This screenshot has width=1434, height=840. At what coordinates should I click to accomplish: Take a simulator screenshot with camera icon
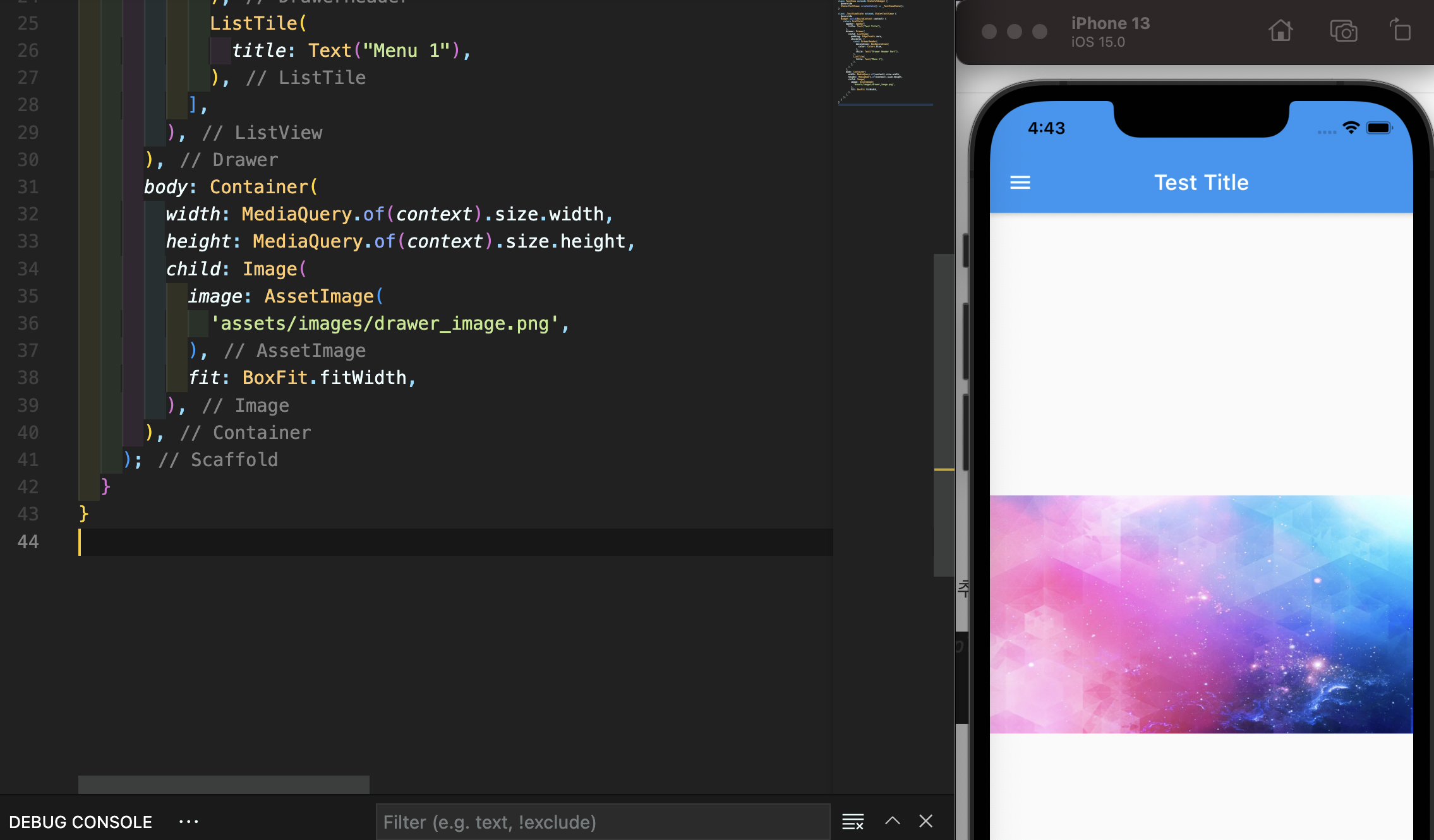click(1343, 31)
